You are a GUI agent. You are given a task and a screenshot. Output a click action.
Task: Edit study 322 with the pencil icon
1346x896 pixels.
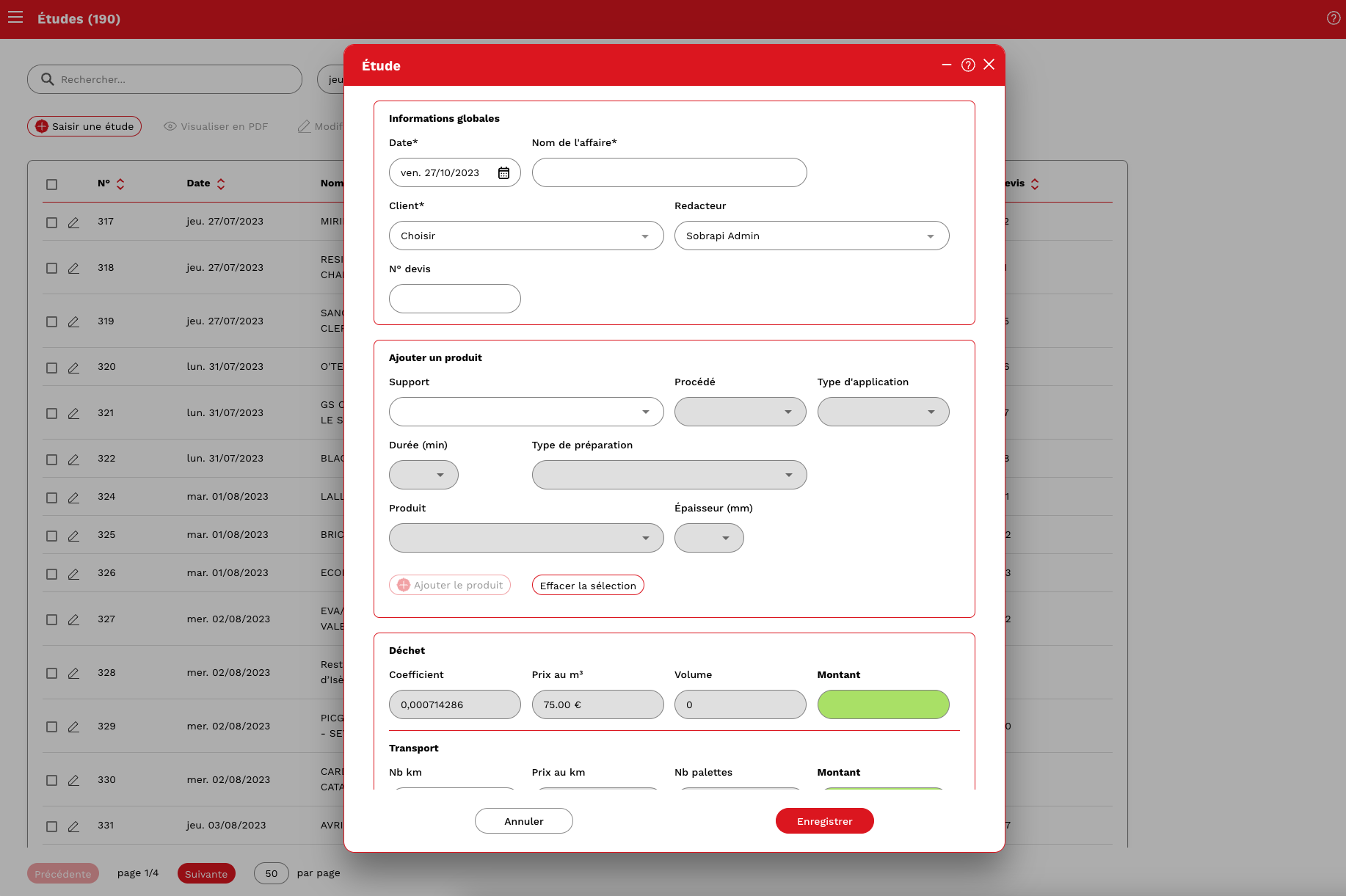[73, 459]
